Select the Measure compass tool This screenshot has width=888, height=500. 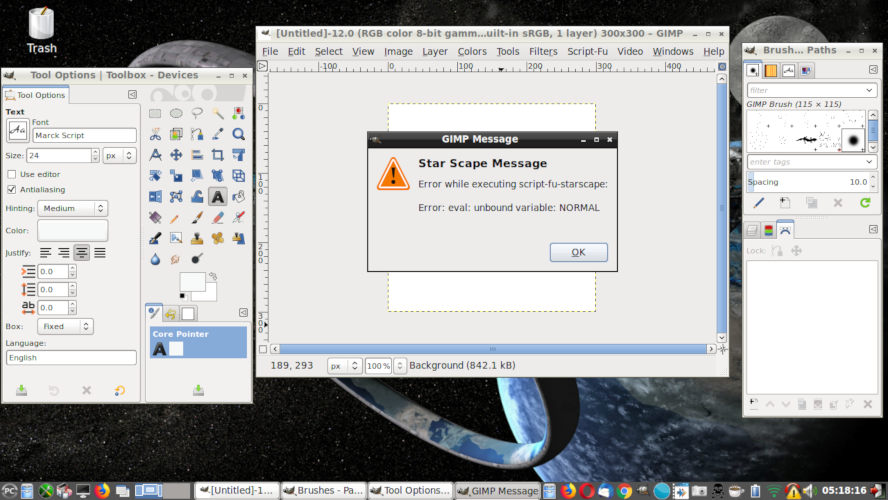coord(155,155)
